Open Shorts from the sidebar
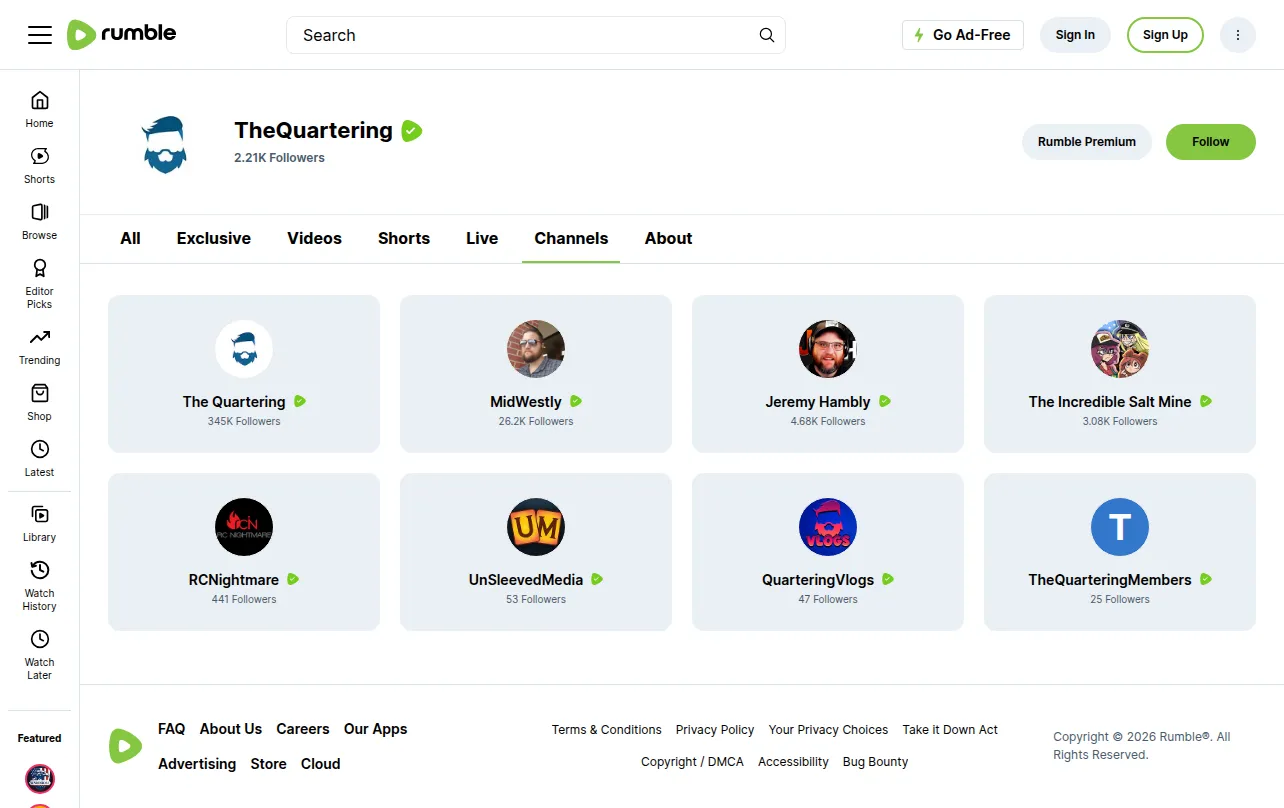This screenshot has height=808, width=1284. pyautogui.click(x=40, y=166)
